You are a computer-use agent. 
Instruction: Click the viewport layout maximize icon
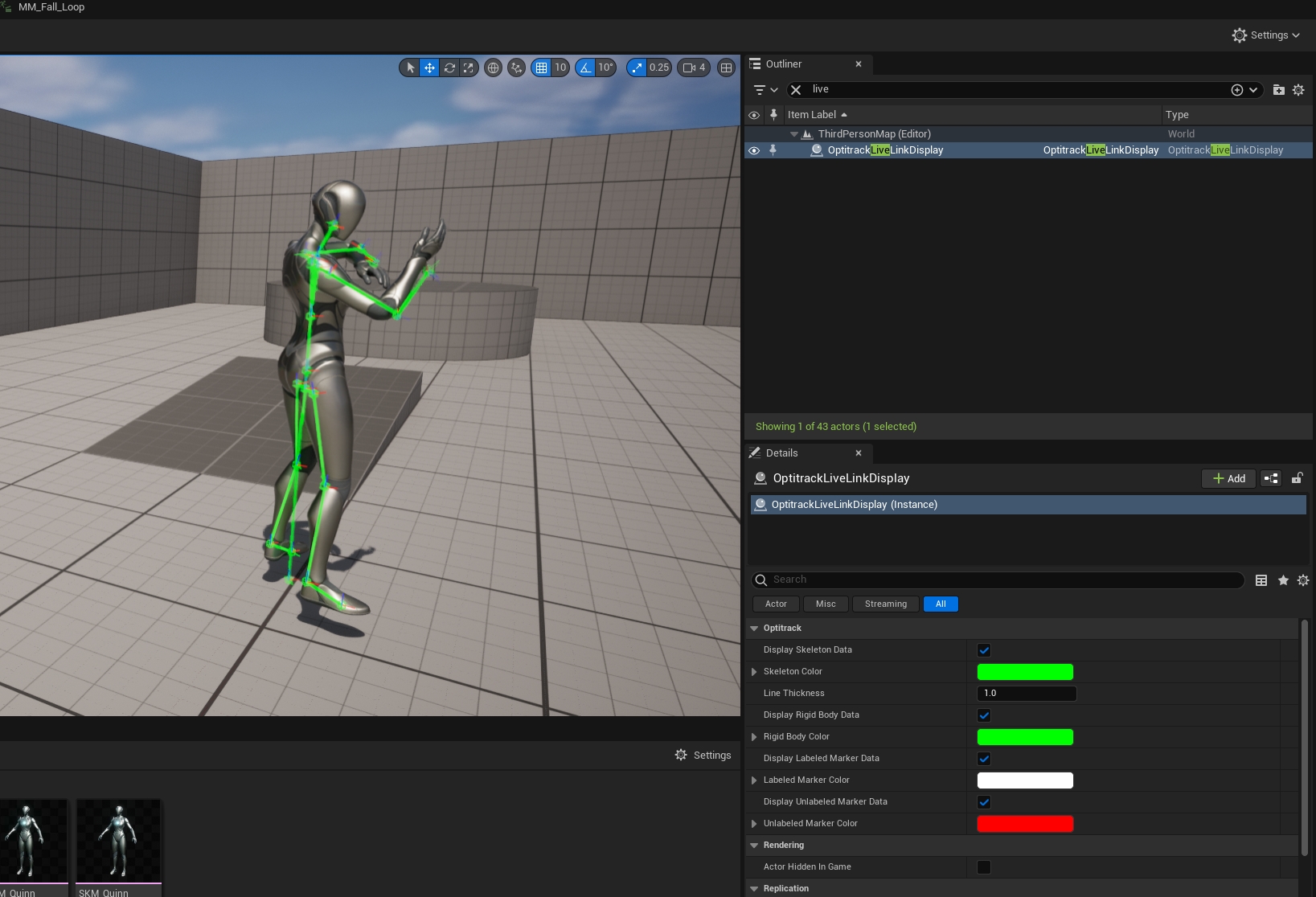click(726, 68)
